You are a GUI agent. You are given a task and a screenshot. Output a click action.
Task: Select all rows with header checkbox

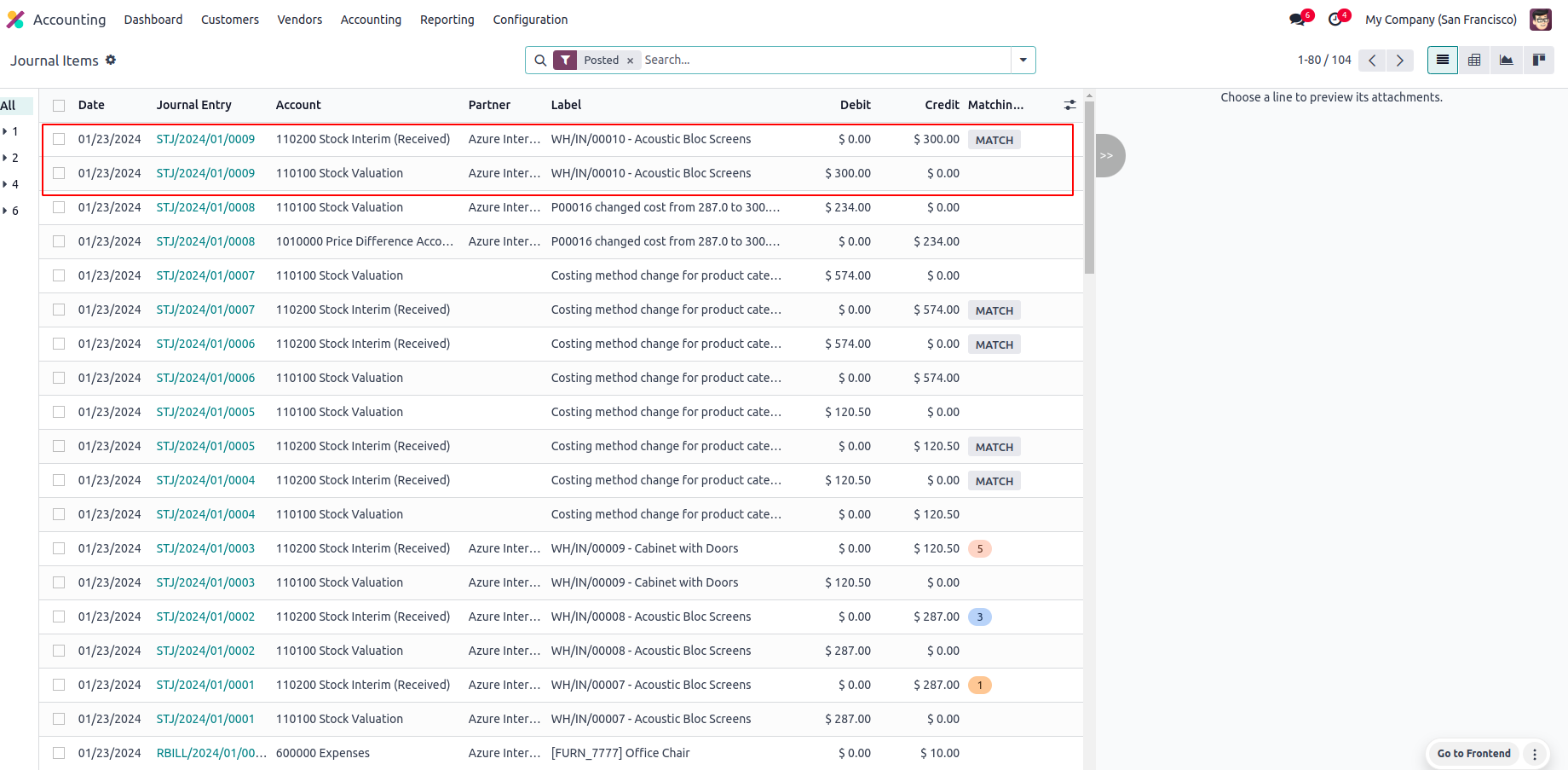59,106
